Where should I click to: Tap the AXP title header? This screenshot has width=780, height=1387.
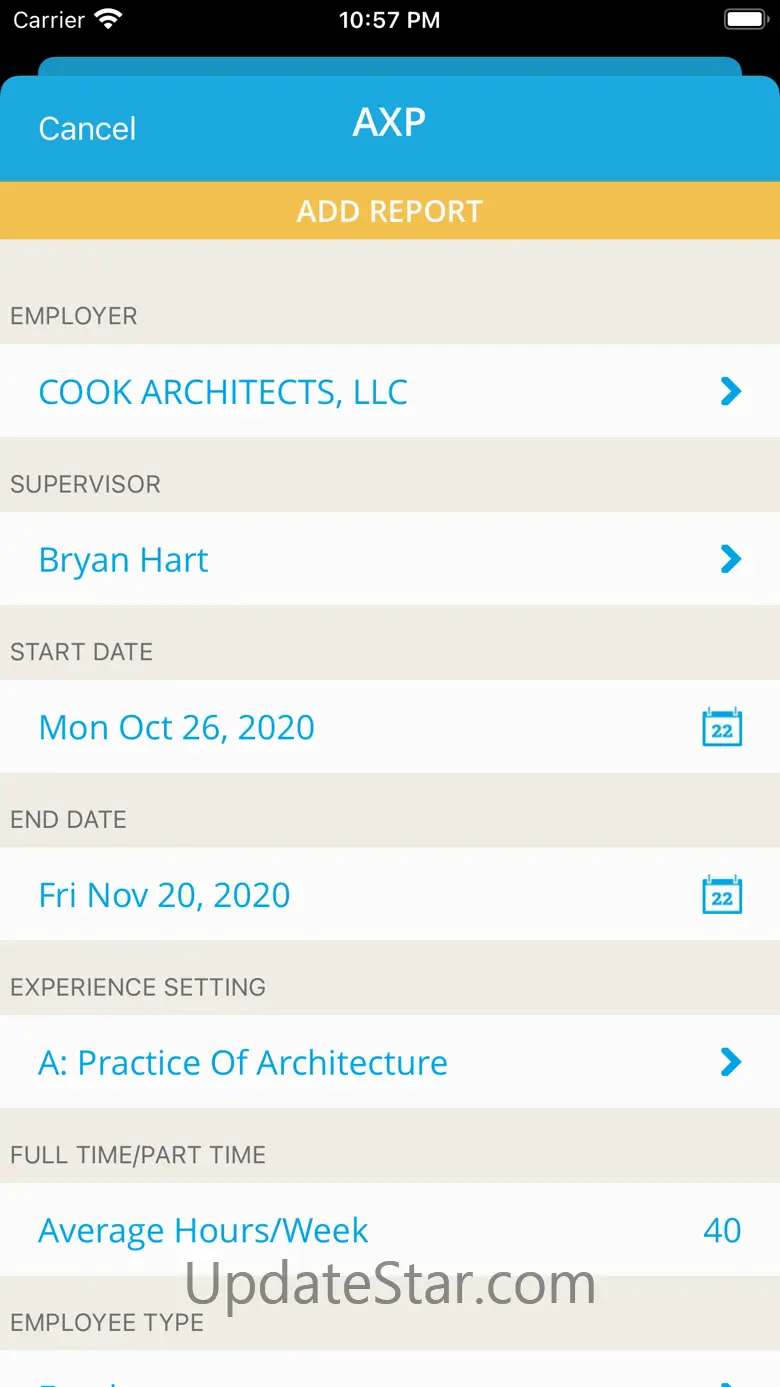coord(389,122)
